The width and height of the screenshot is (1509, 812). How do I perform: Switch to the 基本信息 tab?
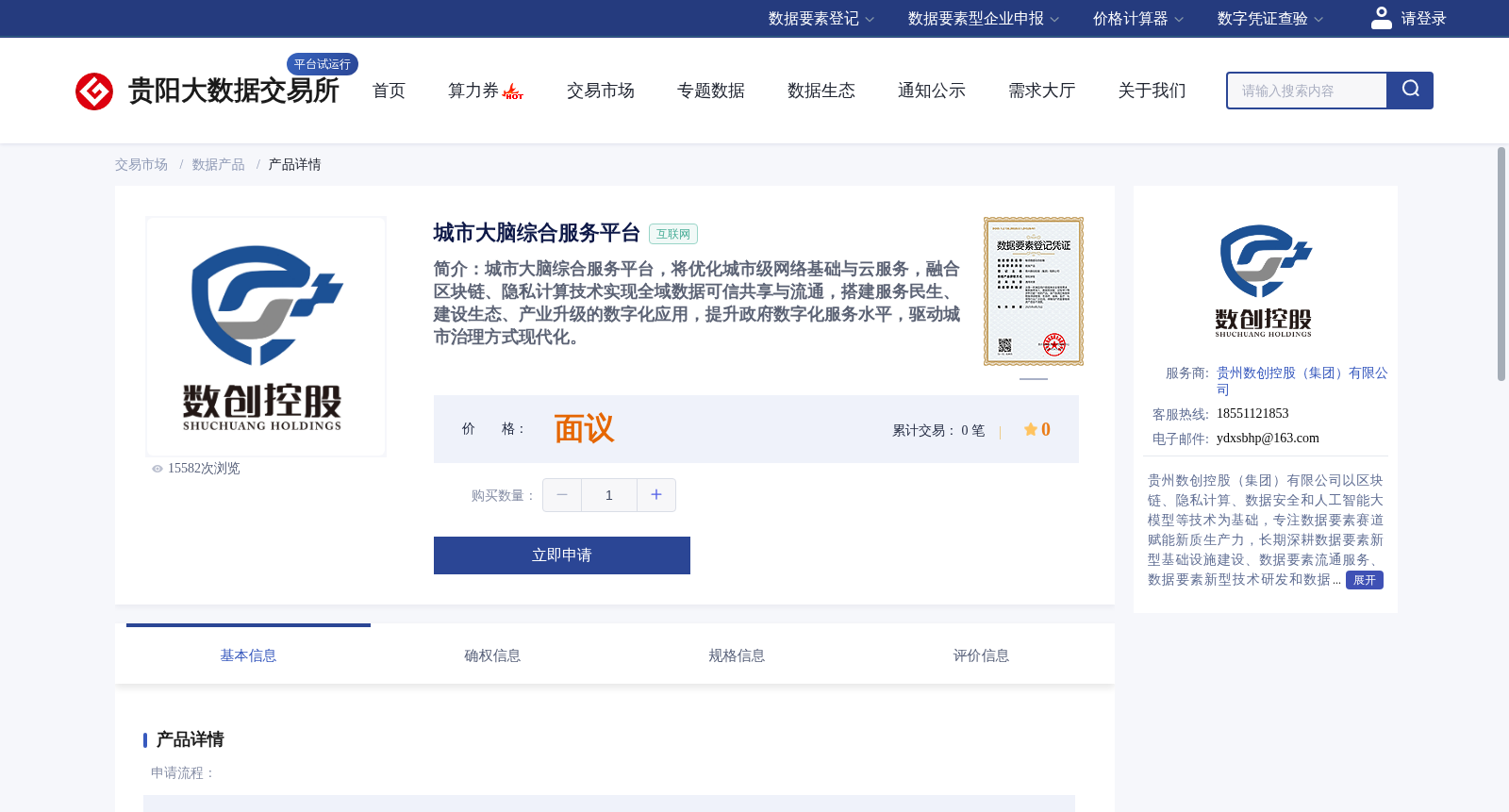coord(248,655)
